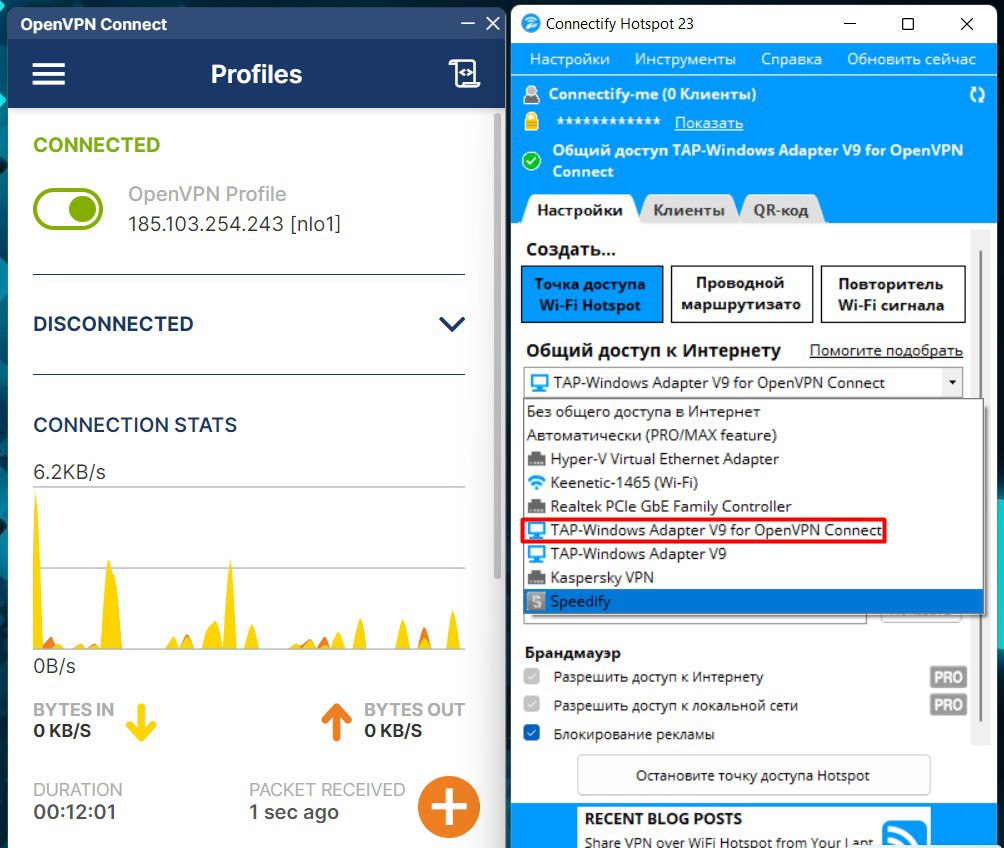This screenshot has width=1004, height=848.
Task: Uncheck the ad blocking checkbox
Action: pyautogui.click(x=533, y=734)
